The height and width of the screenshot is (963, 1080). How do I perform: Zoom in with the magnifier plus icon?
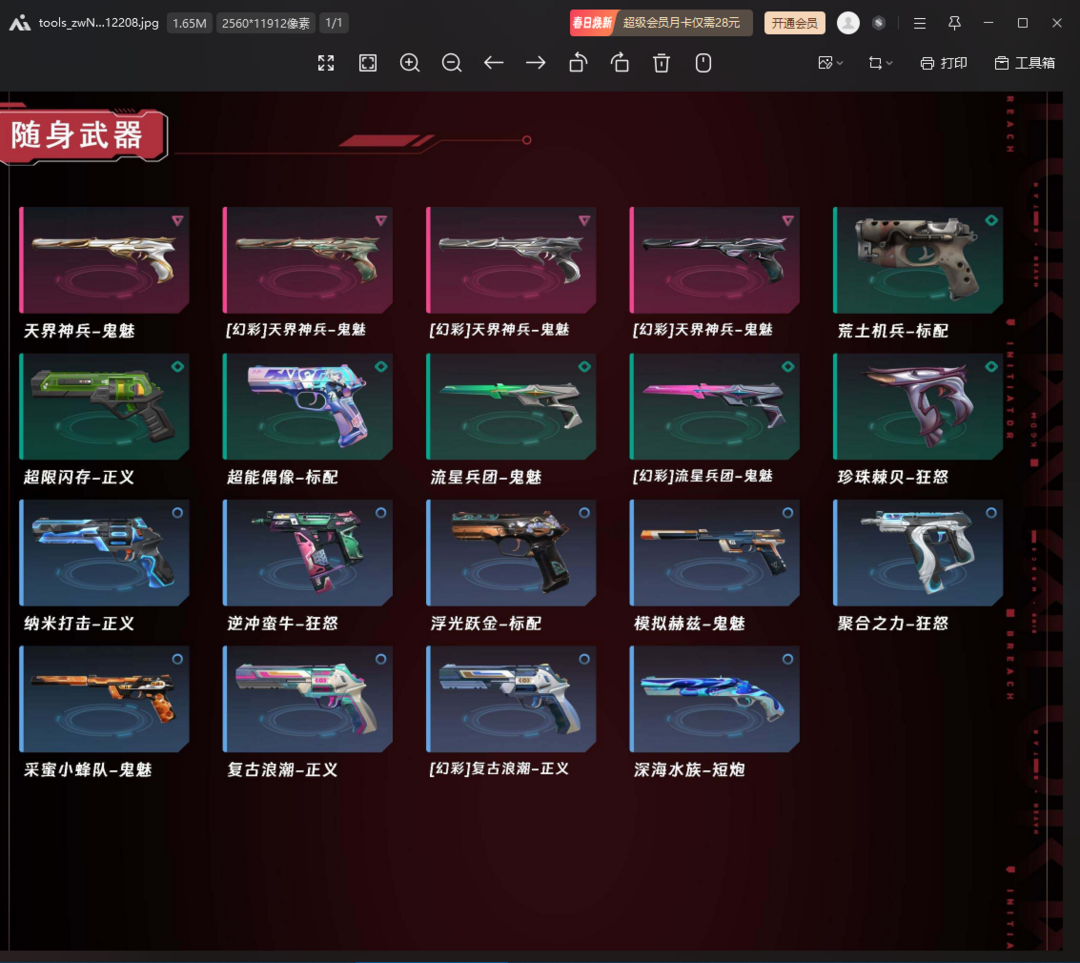[x=410, y=63]
